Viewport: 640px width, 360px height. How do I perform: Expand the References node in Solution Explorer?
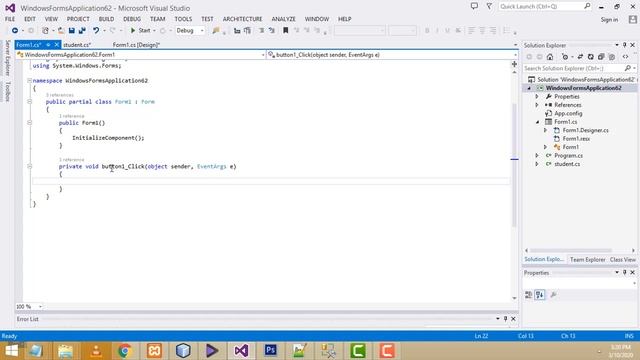coord(537,105)
